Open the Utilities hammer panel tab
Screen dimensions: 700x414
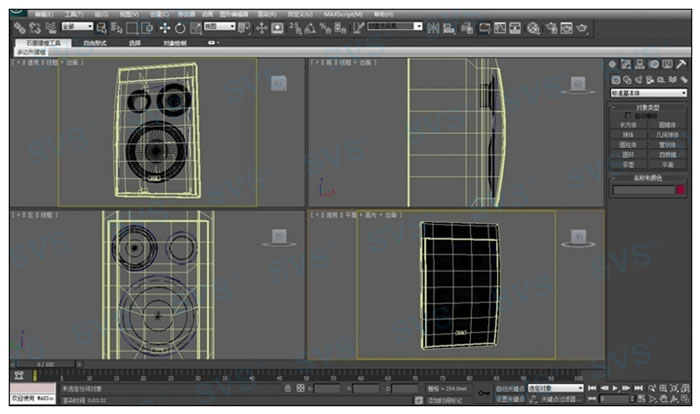click(682, 65)
